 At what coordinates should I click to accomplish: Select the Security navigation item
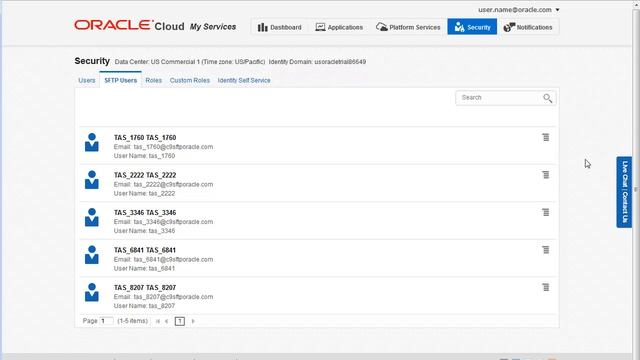point(472,27)
